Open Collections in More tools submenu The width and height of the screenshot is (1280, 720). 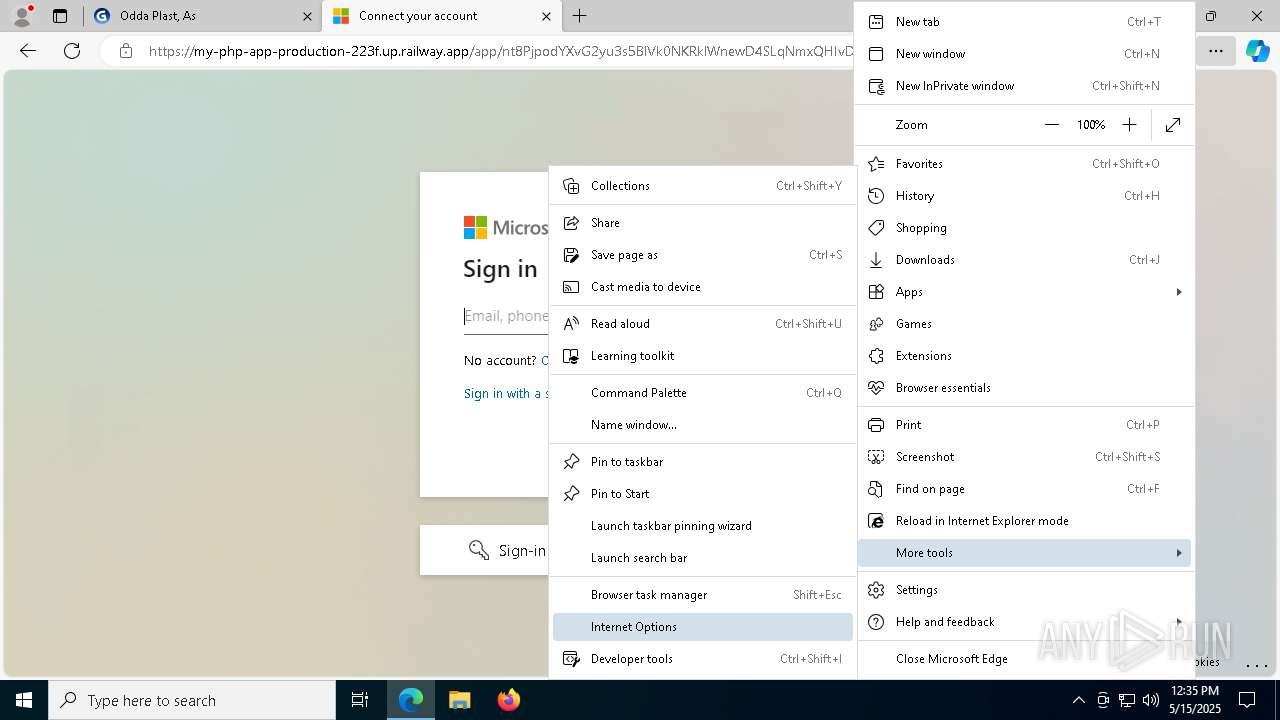pos(702,185)
